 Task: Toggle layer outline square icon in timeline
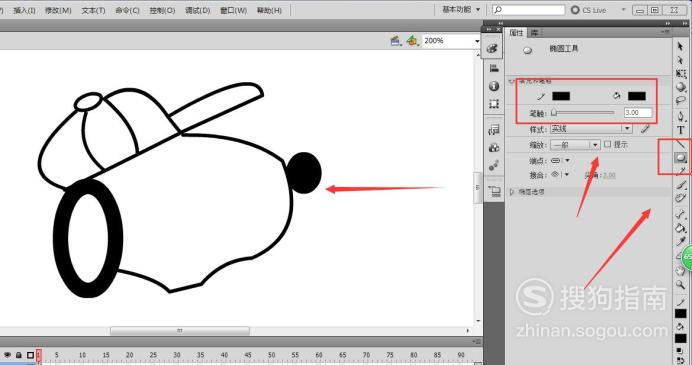30,355
